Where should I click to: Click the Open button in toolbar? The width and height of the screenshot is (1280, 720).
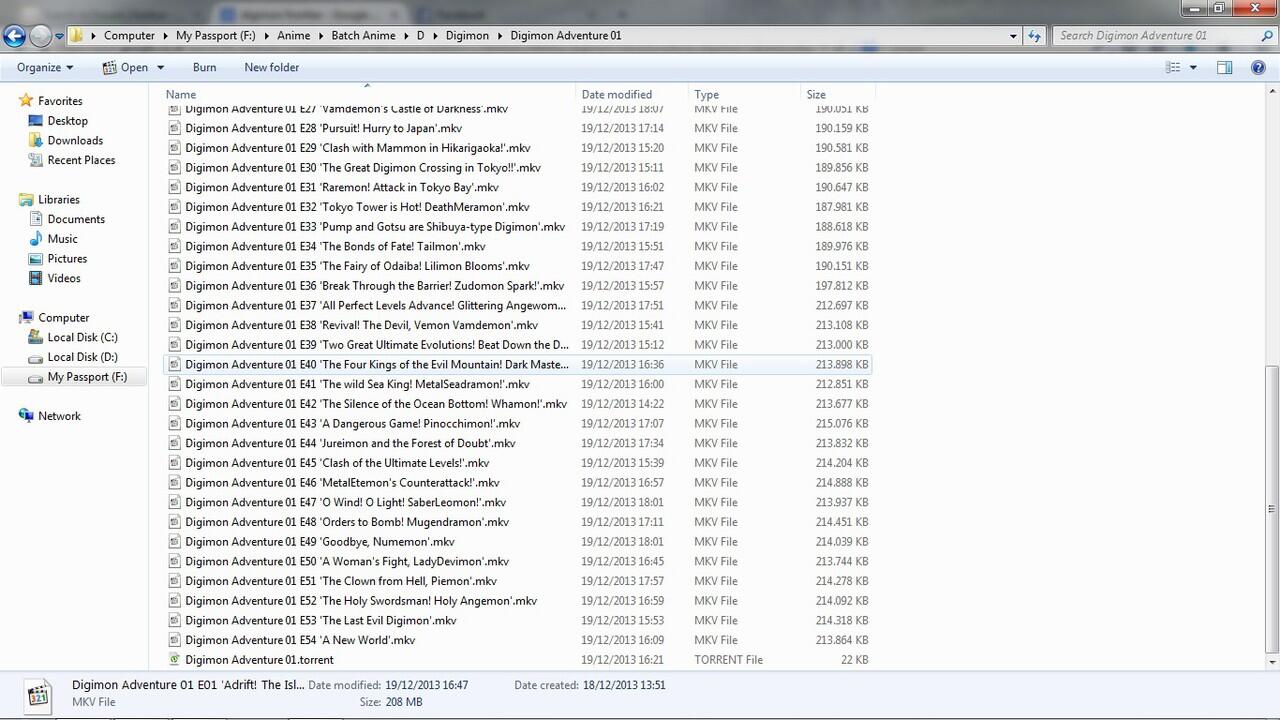pyautogui.click(x=125, y=67)
